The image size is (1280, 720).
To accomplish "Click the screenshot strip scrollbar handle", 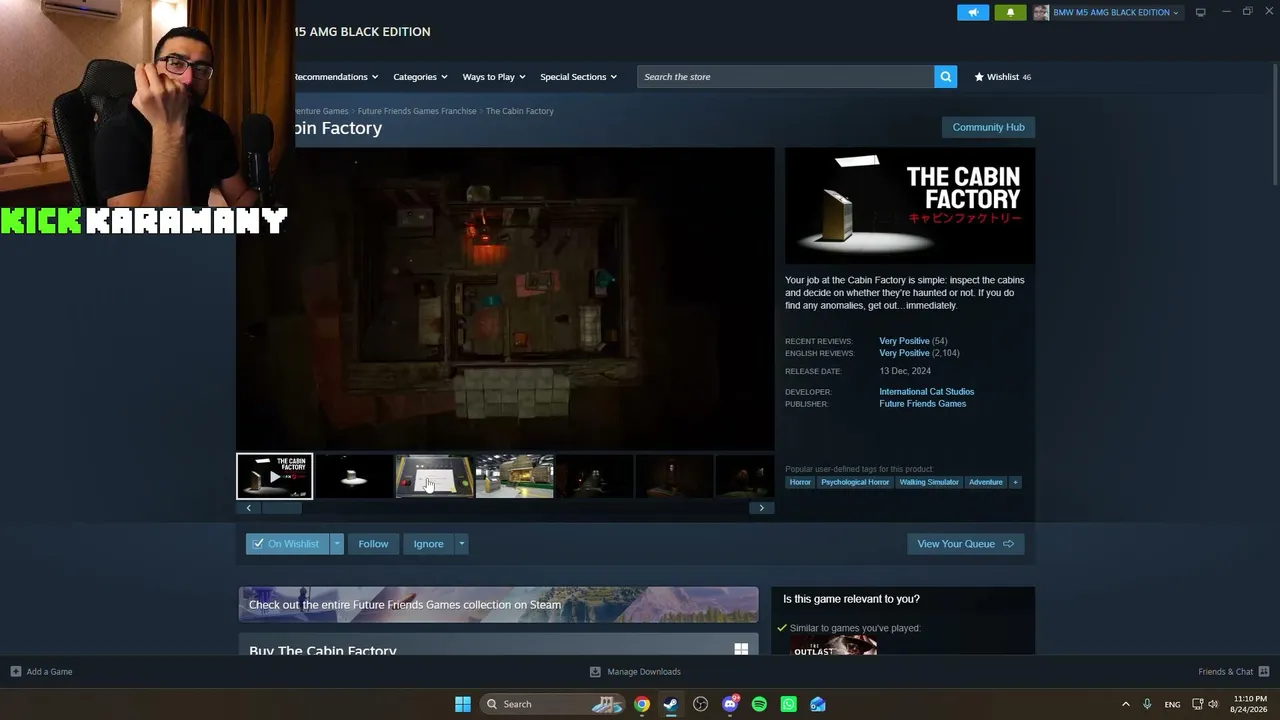I will pos(281,508).
